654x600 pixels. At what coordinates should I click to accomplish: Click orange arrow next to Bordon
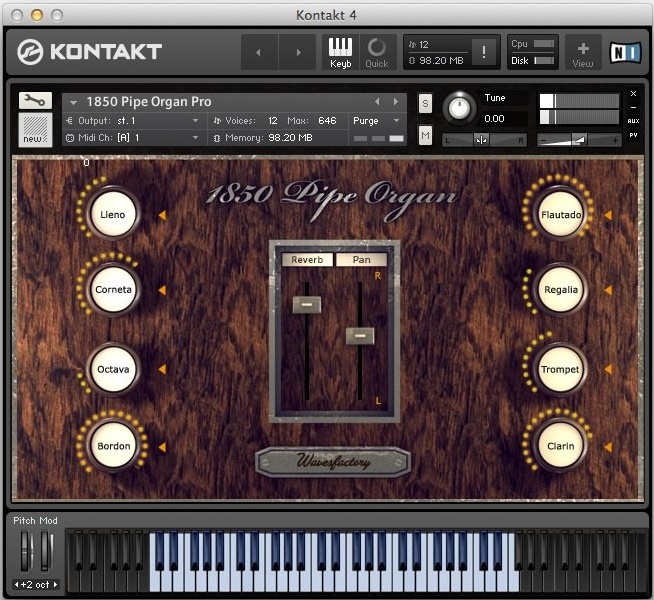162,447
